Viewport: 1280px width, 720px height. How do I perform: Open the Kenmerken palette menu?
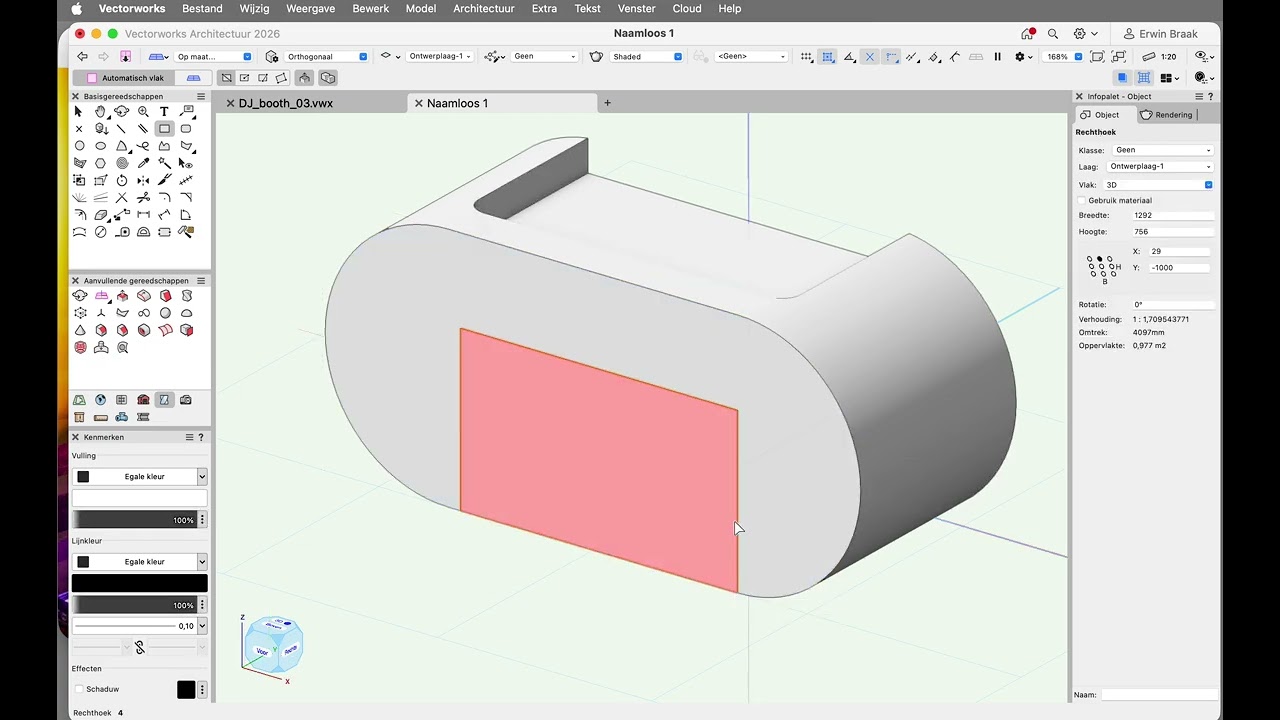(190, 437)
